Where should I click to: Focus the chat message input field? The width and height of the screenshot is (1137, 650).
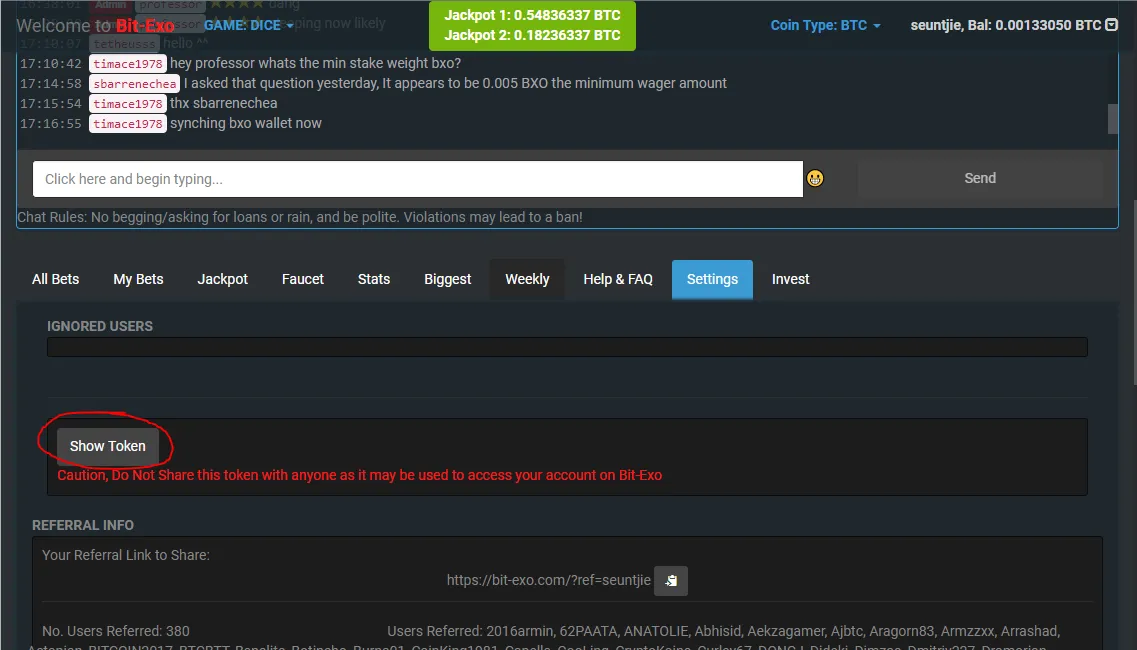click(418, 179)
